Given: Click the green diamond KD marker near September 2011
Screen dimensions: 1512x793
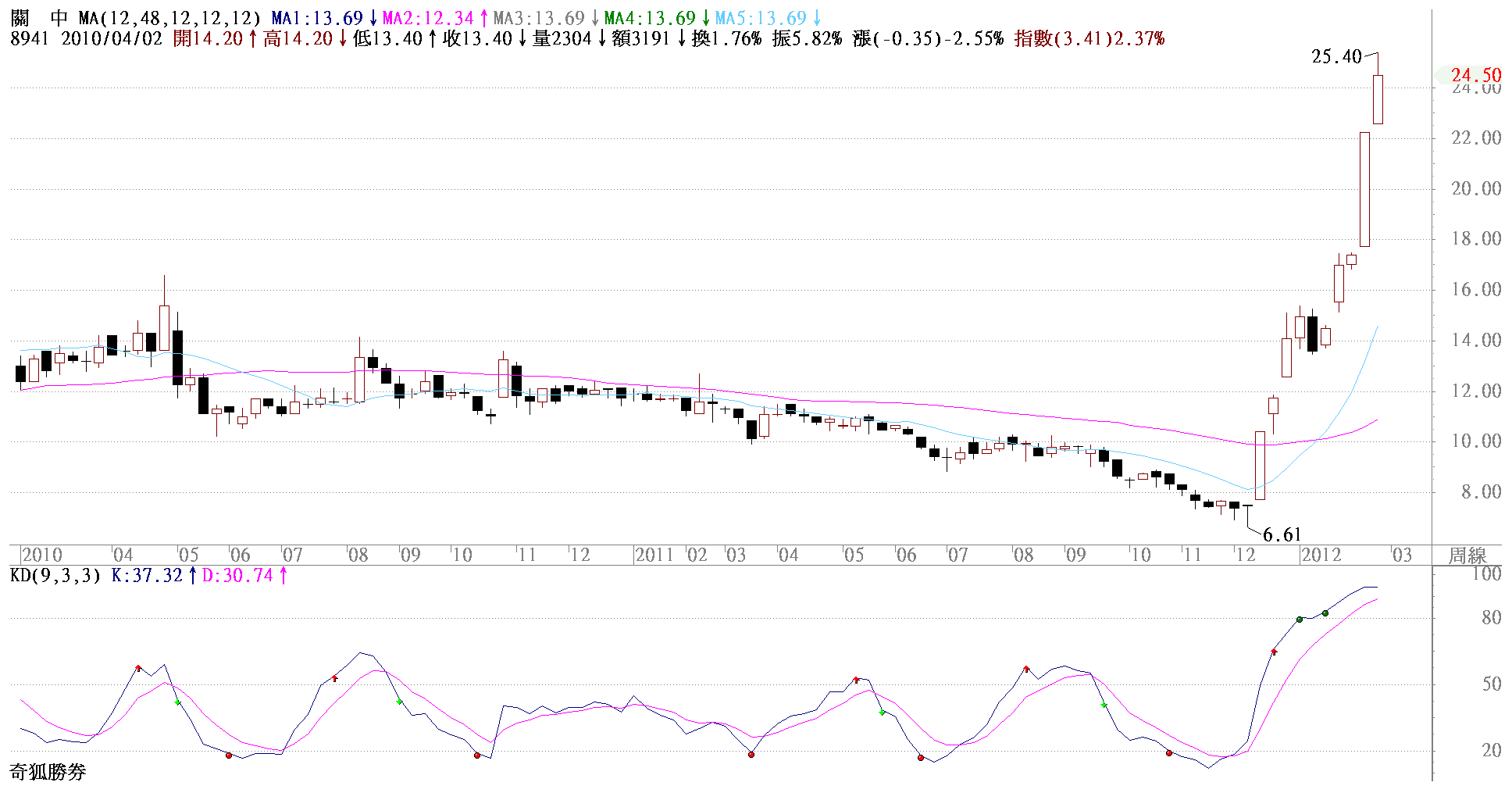Looking at the screenshot, I should click(x=1104, y=705).
